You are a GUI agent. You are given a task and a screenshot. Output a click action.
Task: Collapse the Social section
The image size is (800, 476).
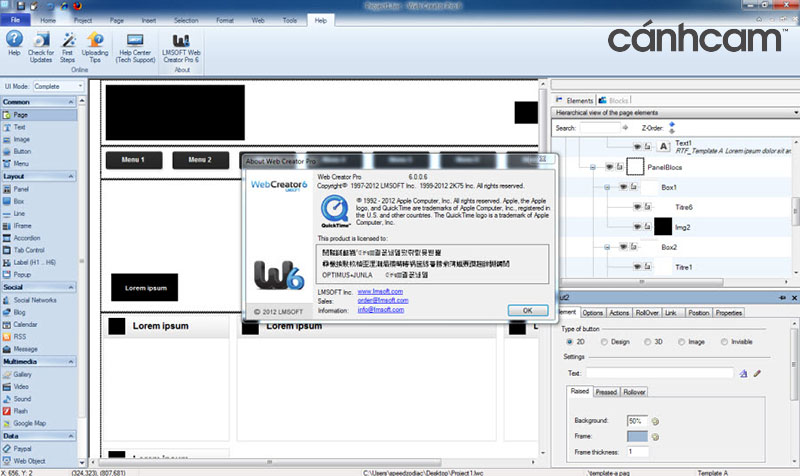70,287
